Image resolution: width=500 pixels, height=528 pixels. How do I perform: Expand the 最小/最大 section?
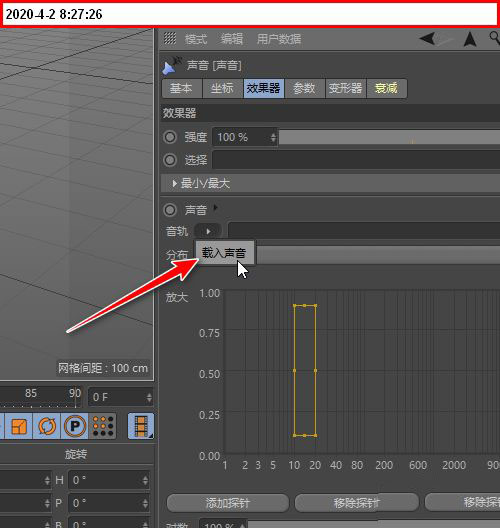coord(330,184)
